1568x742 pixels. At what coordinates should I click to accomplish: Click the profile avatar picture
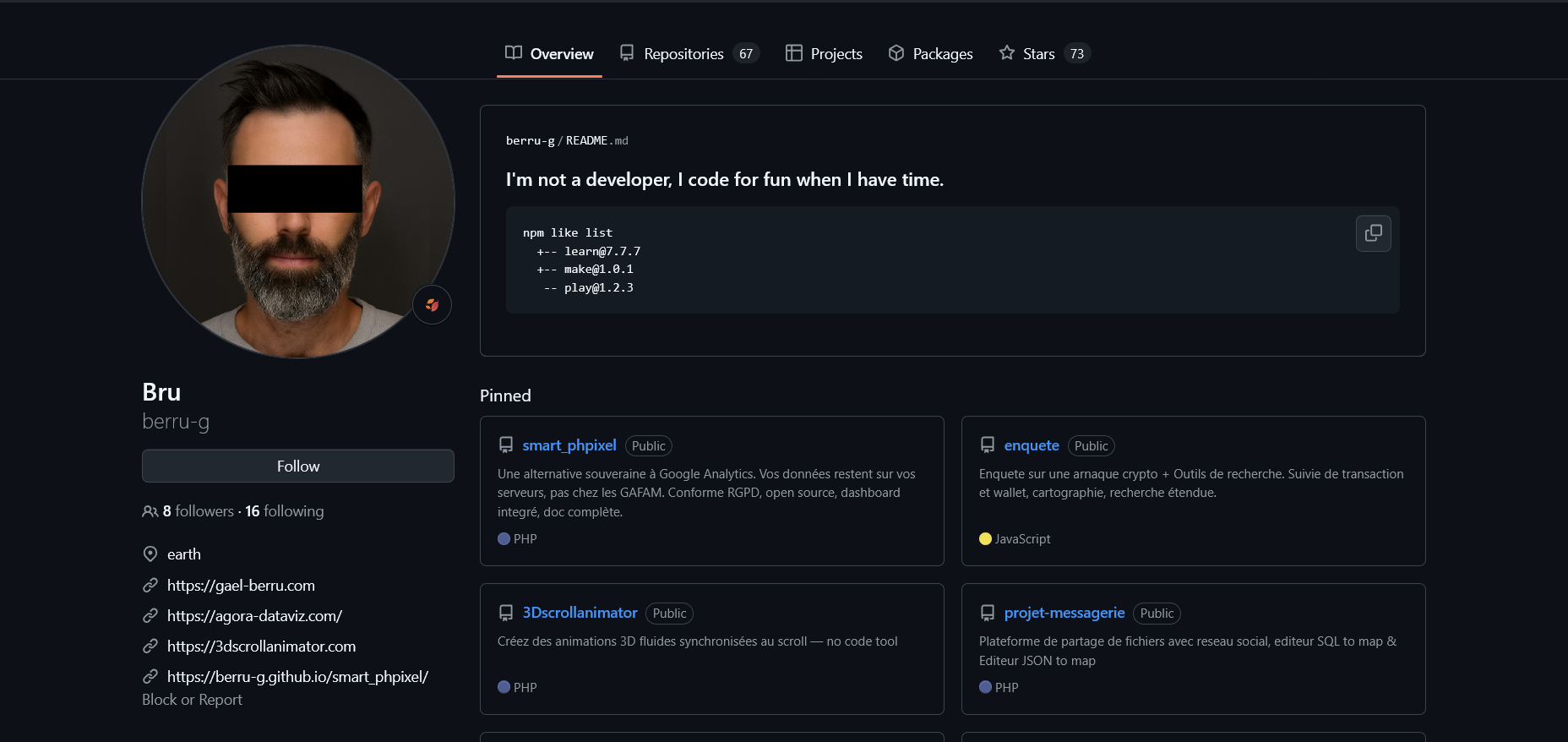point(298,201)
